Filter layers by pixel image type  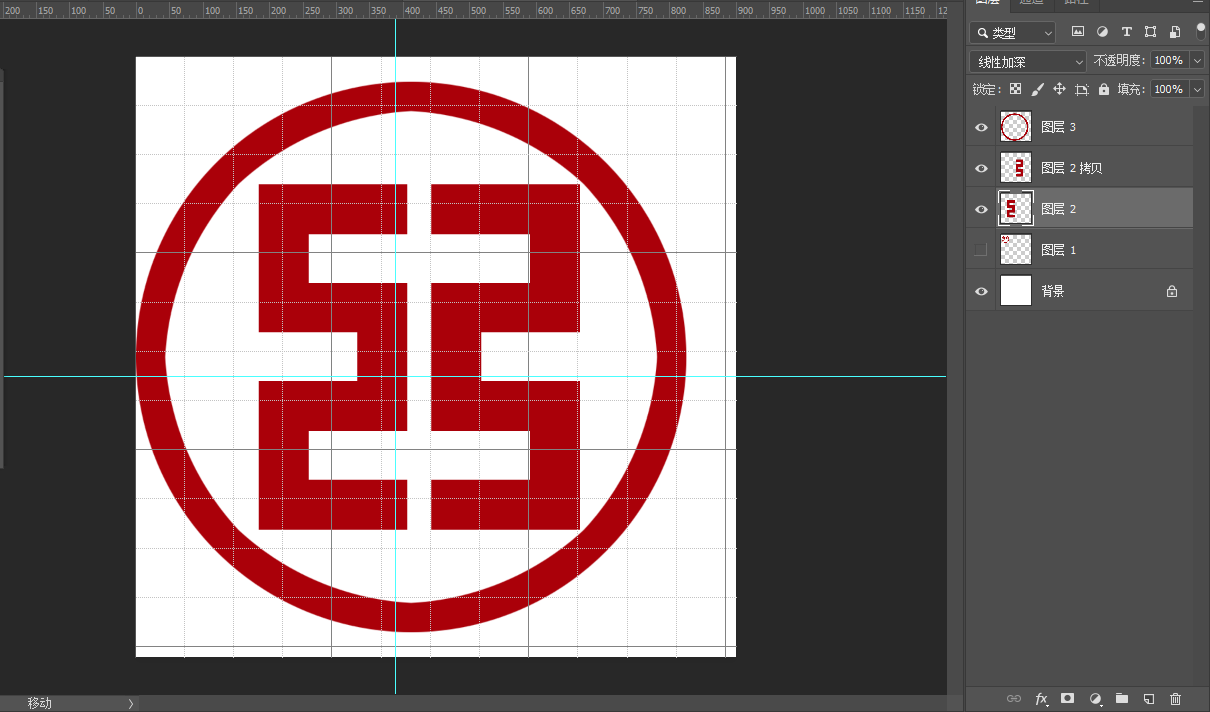tap(1078, 32)
